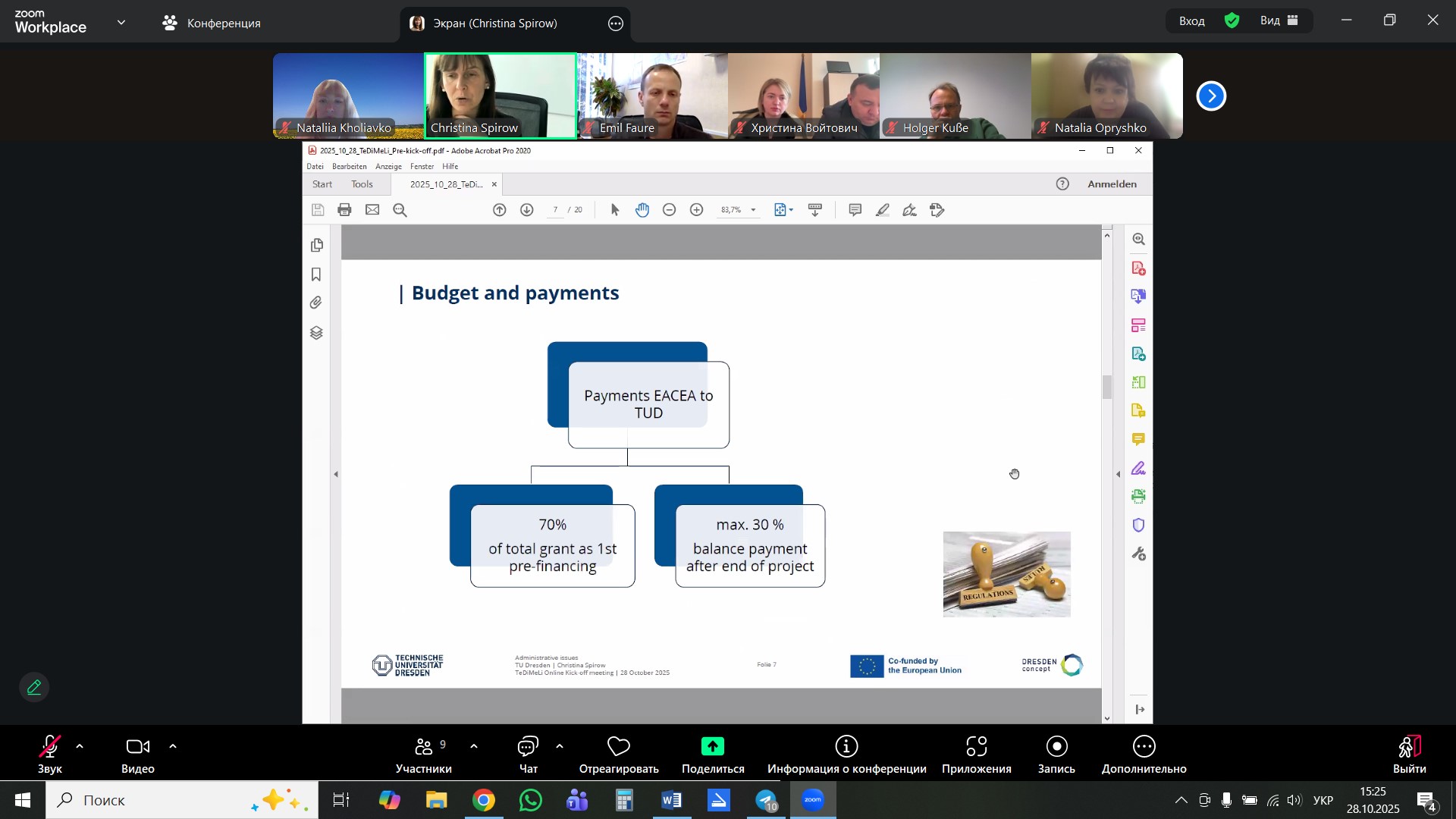Click the green Поделиться share screen icon
Image resolution: width=1456 pixels, height=819 pixels.
click(x=712, y=747)
